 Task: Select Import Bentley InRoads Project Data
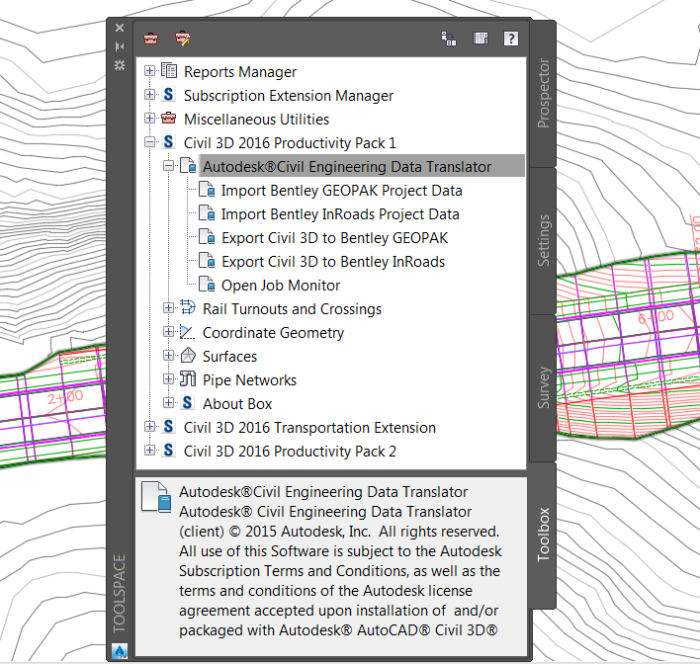click(x=340, y=214)
